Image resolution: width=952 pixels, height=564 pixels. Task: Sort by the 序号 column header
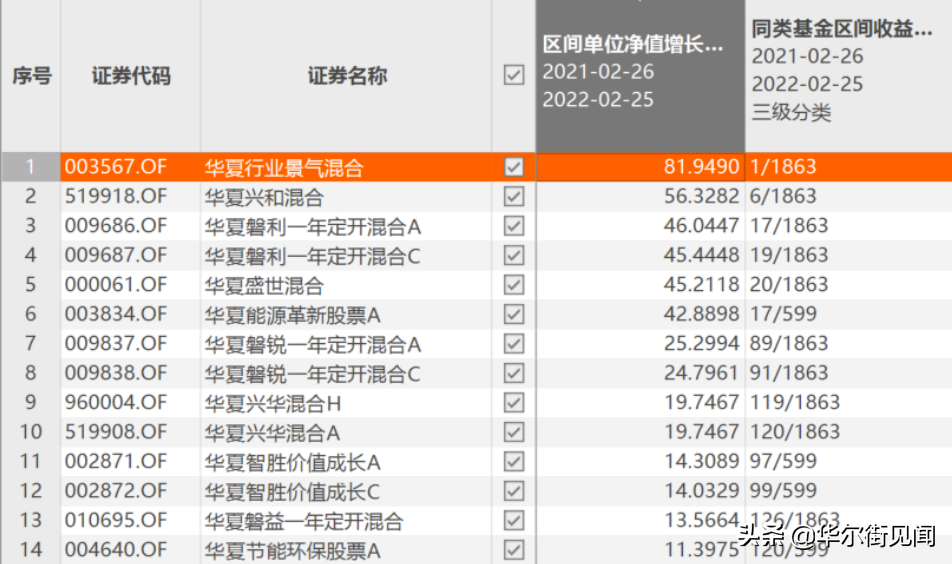click(x=32, y=76)
